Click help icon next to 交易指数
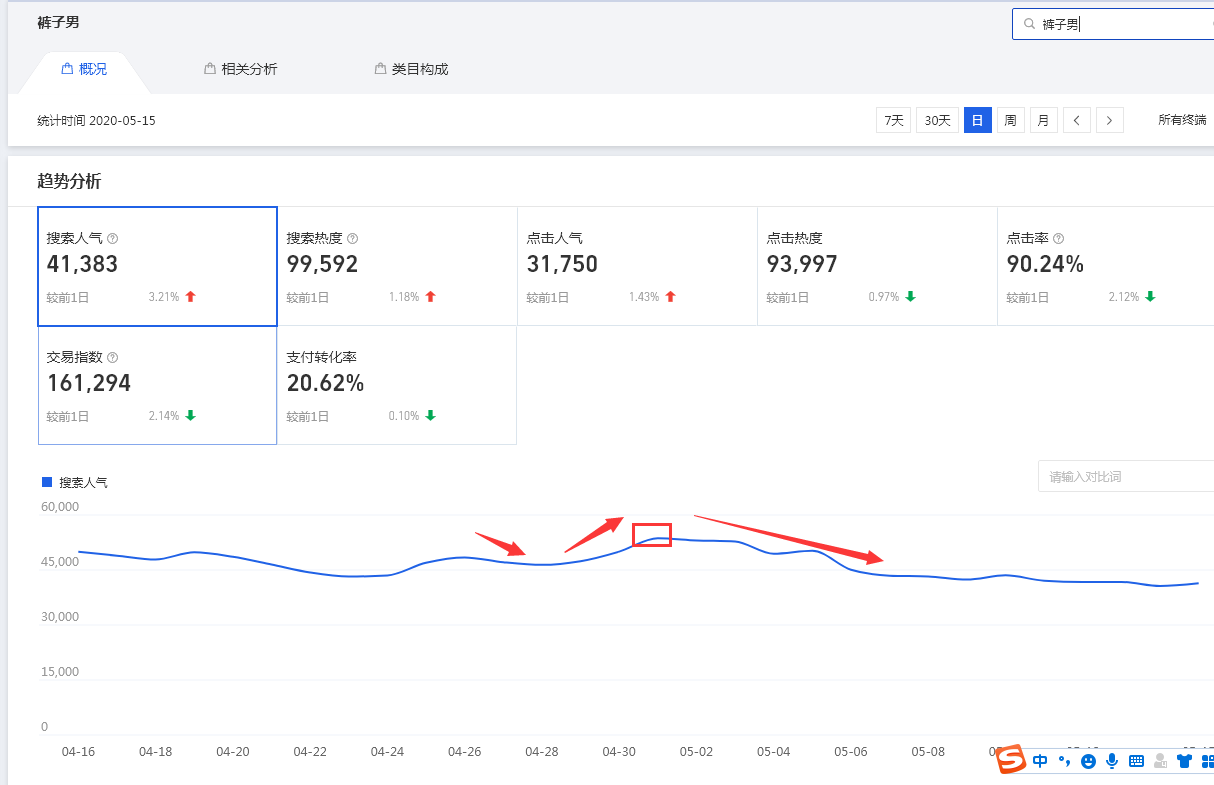Image resolution: width=1214 pixels, height=785 pixels. click(113, 358)
